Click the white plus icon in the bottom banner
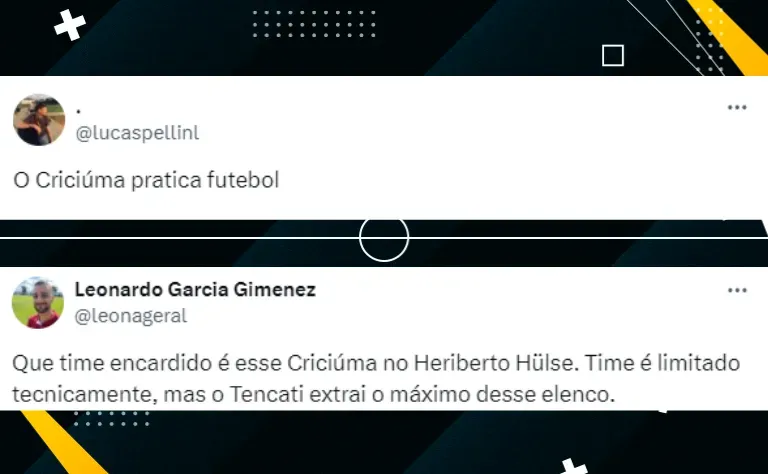768x474 pixels. point(574,466)
